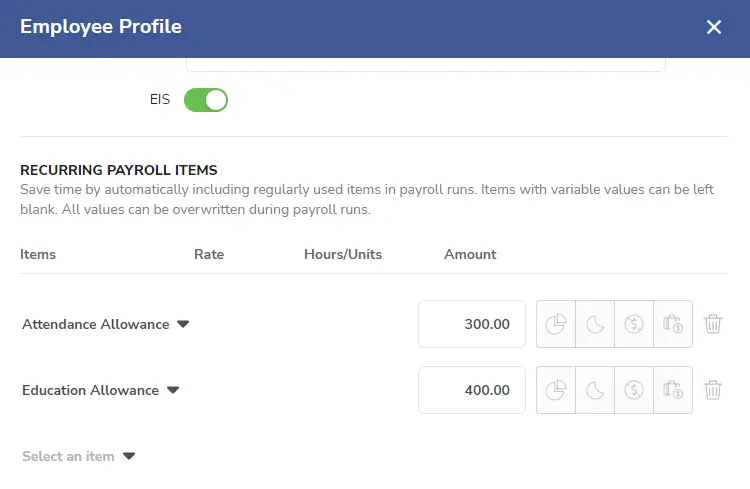Screen dimensions: 750x489
Task: Click crossed dollar icon for Attendance Allowance
Action: [634, 324]
